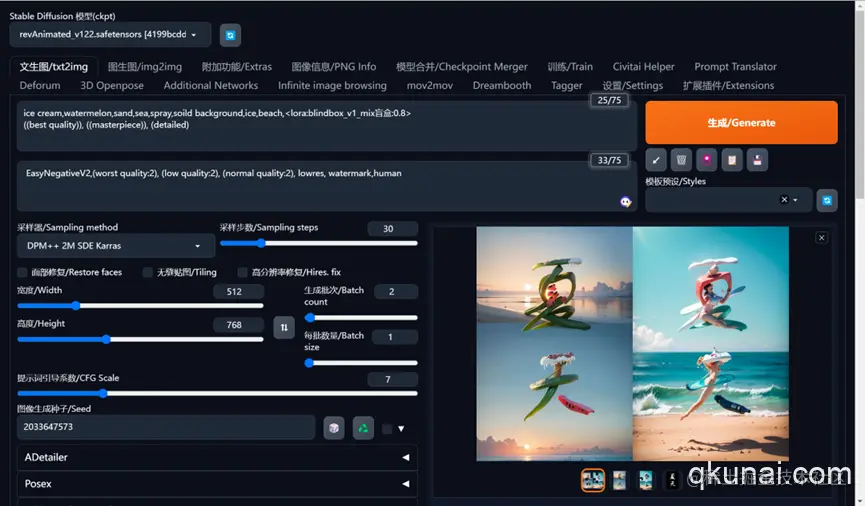
Task: Expand the ADetailer section
Action: (x=217, y=457)
